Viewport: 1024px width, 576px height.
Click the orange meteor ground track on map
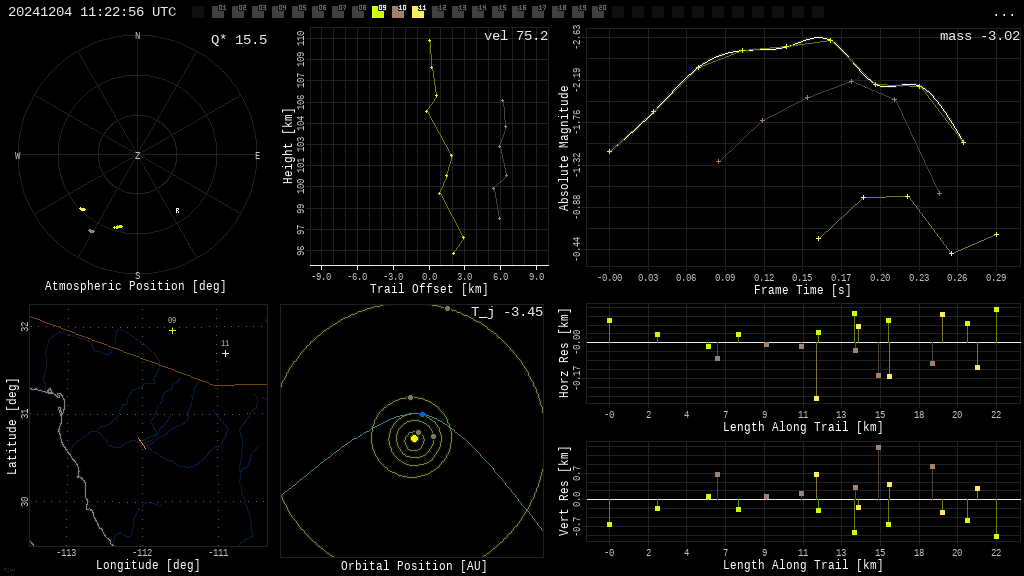click(x=142, y=443)
